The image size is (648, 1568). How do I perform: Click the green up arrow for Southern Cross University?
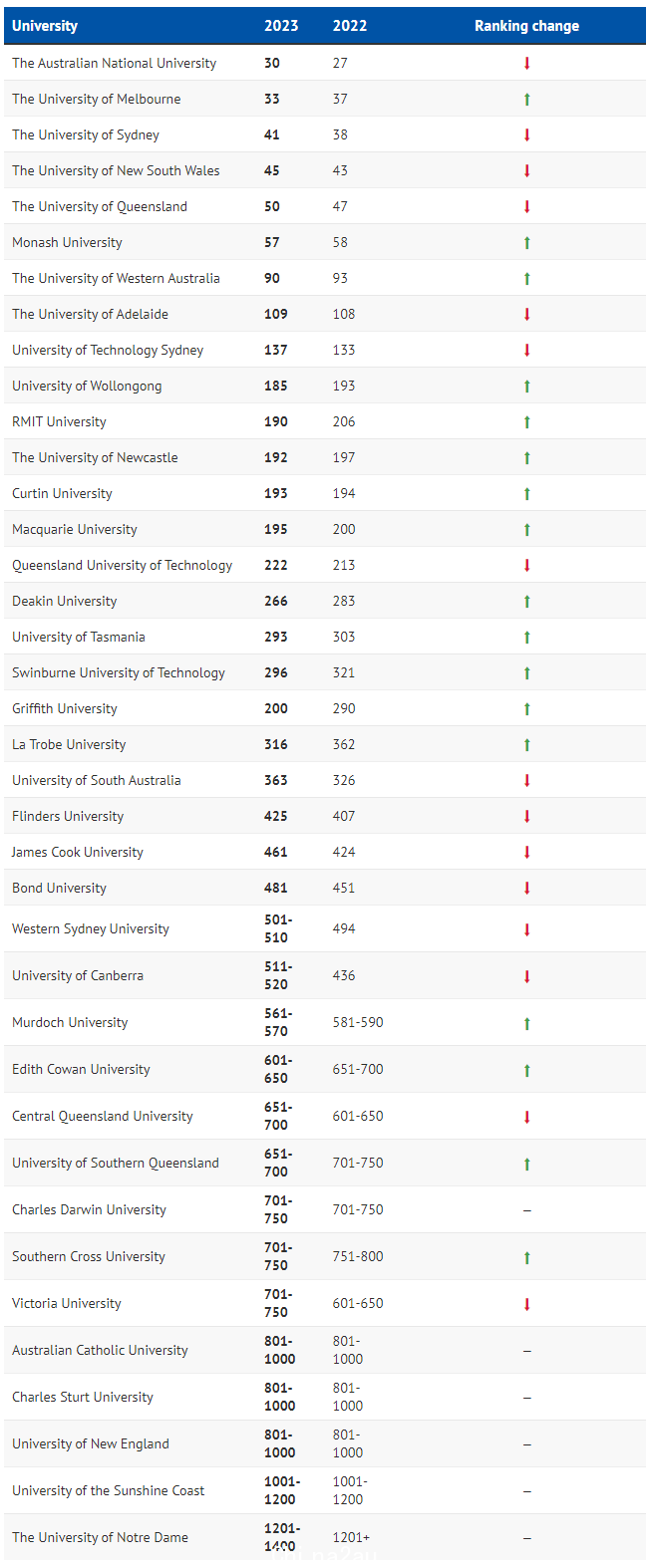(x=527, y=1257)
